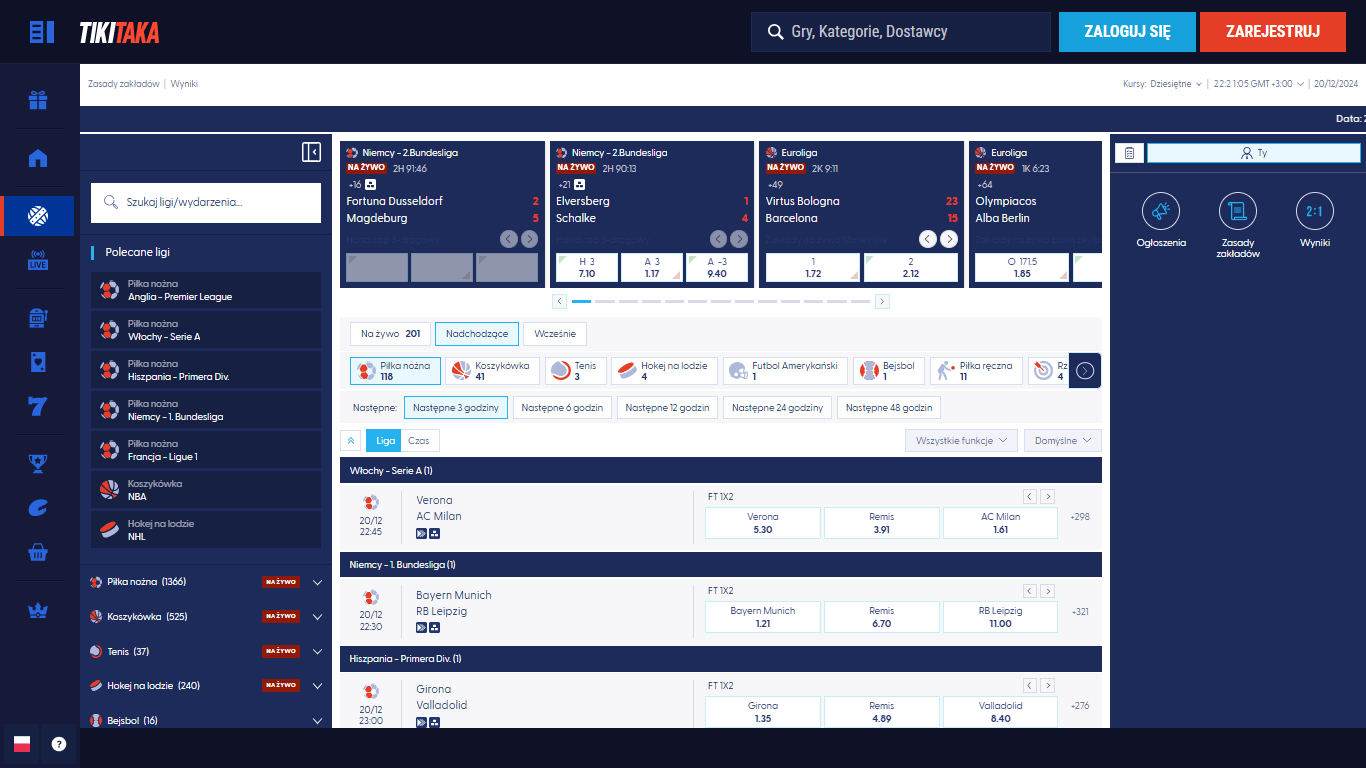The width and height of the screenshot is (1366, 768).
Task: Go to next featured matches carousel page
Action: [882, 301]
